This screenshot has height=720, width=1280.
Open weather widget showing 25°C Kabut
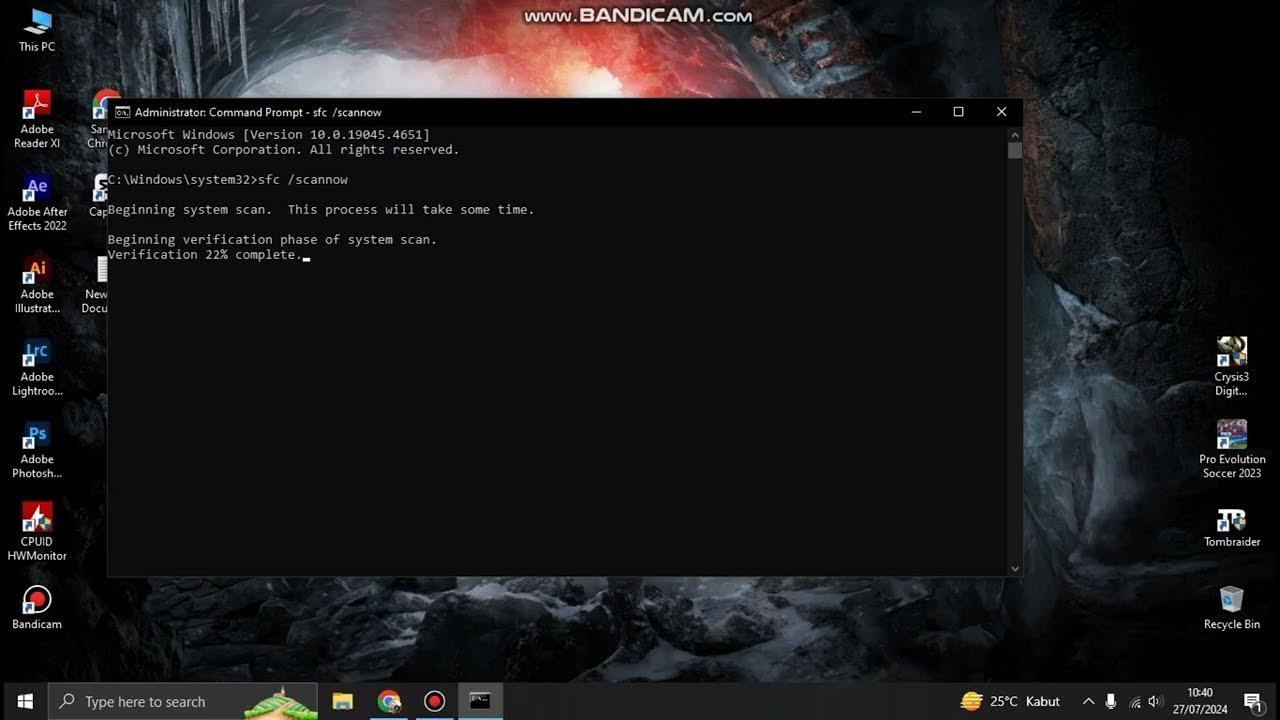(1010, 701)
